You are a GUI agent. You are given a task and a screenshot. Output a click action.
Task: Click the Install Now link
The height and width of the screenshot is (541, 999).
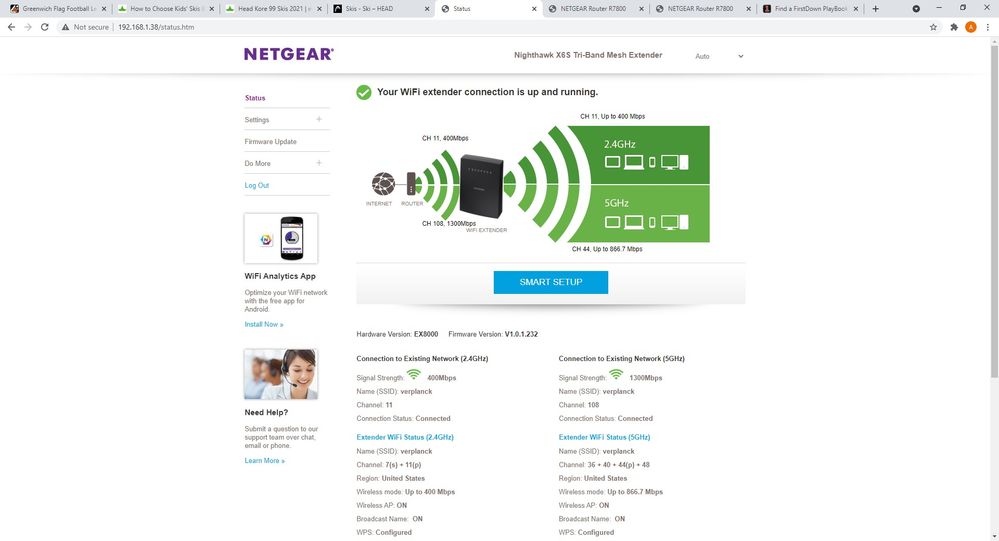click(x=264, y=324)
